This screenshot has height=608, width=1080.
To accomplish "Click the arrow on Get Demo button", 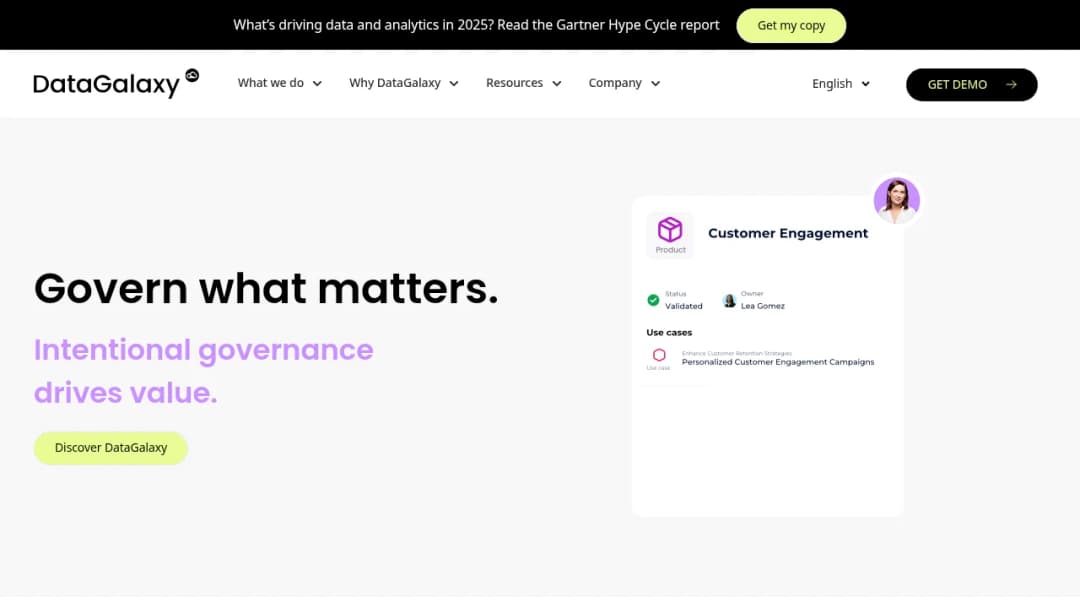I will (x=1011, y=85).
